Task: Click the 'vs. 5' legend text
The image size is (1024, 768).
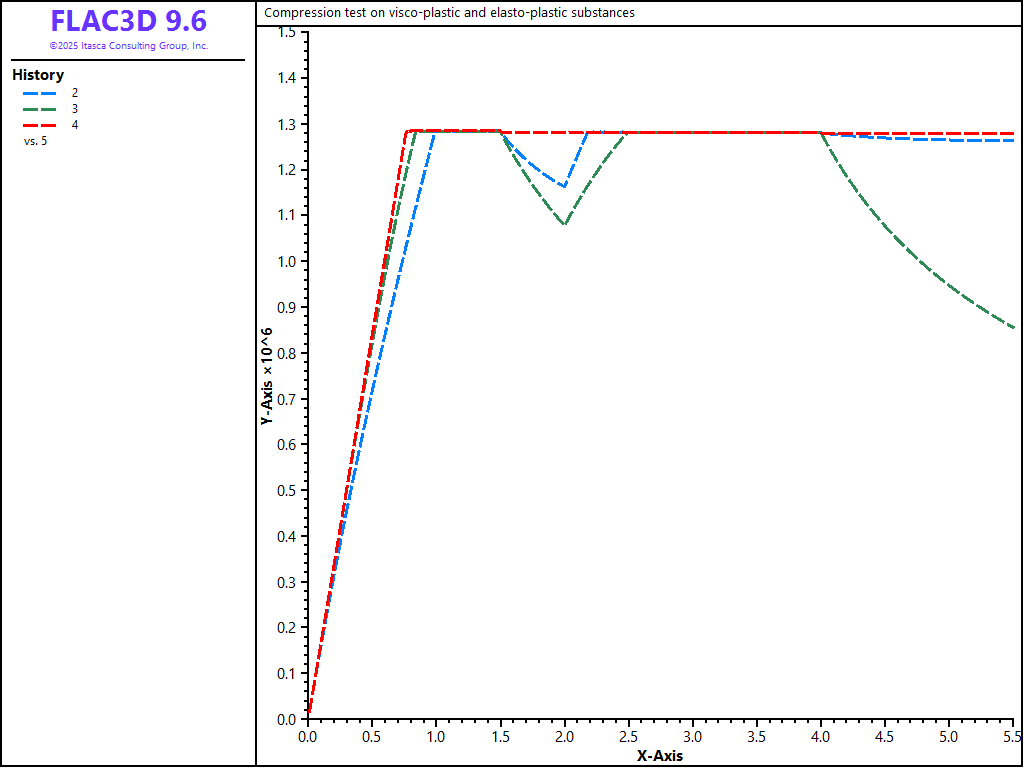Action: click(35, 141)
